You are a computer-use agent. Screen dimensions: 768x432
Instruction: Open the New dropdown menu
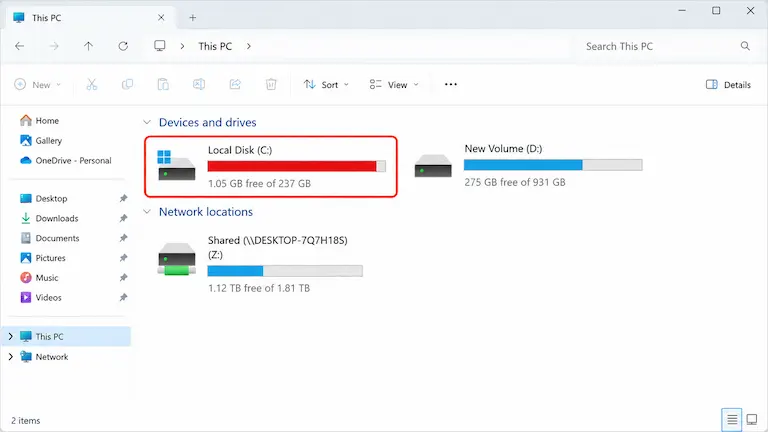pos(38,84)
